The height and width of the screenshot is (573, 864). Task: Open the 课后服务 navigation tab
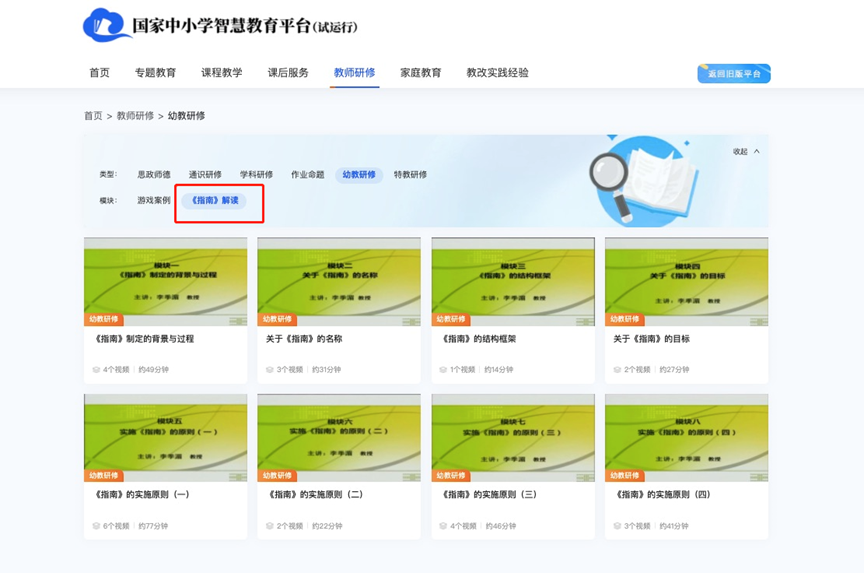(288, 73)
